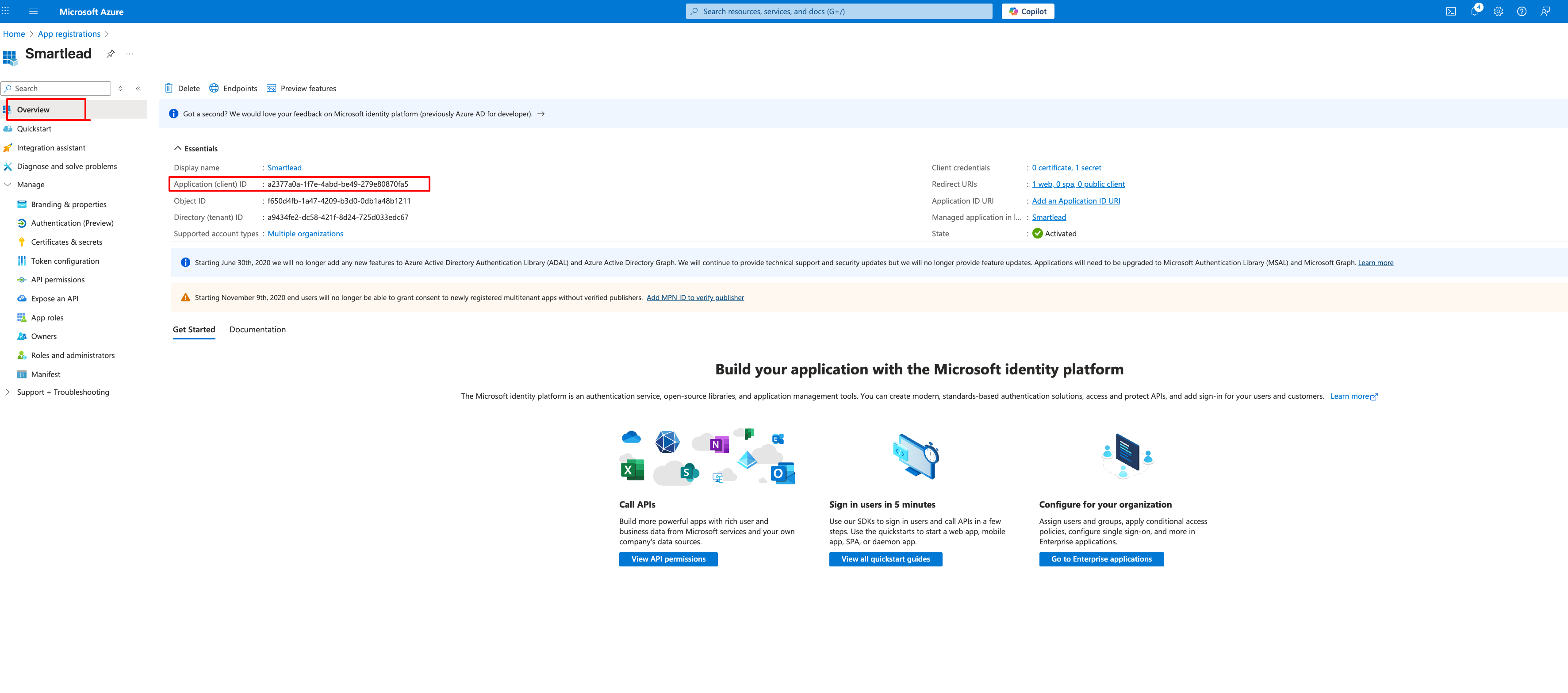Click View all quickstart guides button
1568x693 pixels.
(886, 559)
